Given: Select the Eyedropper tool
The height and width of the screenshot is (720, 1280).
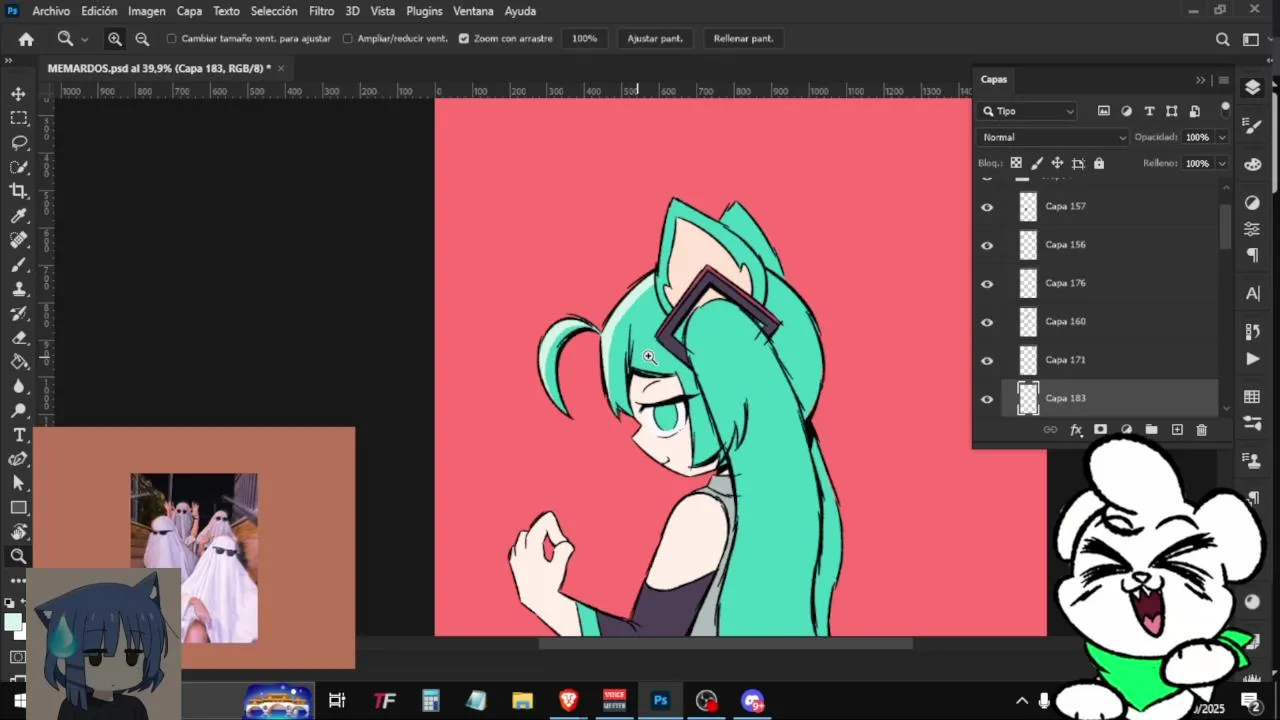Looking at the screenshot, I should (x=18, y=216).
